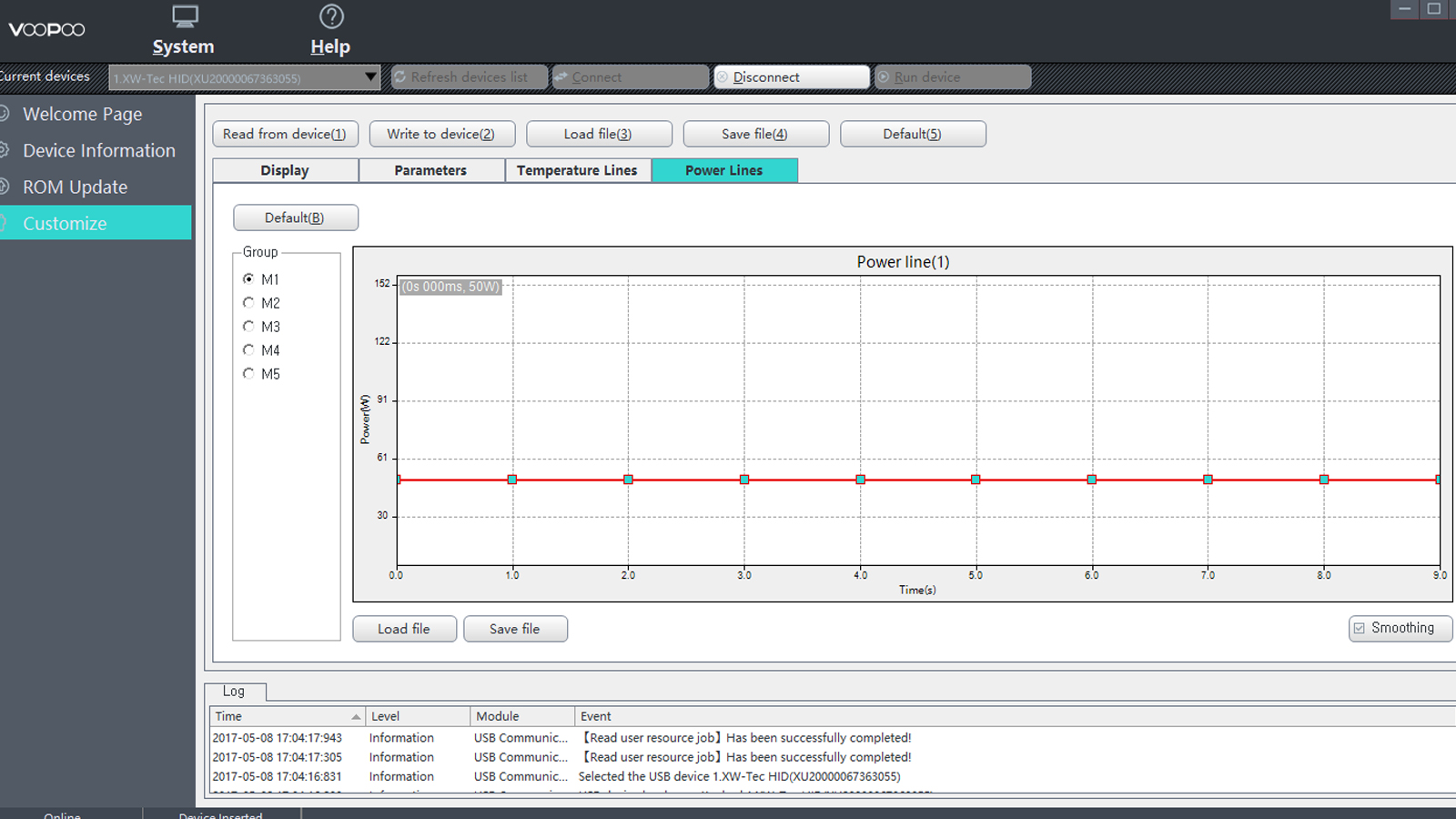Click Save file below the chart
Screen dimensions: 1456x819
[515, 629]
